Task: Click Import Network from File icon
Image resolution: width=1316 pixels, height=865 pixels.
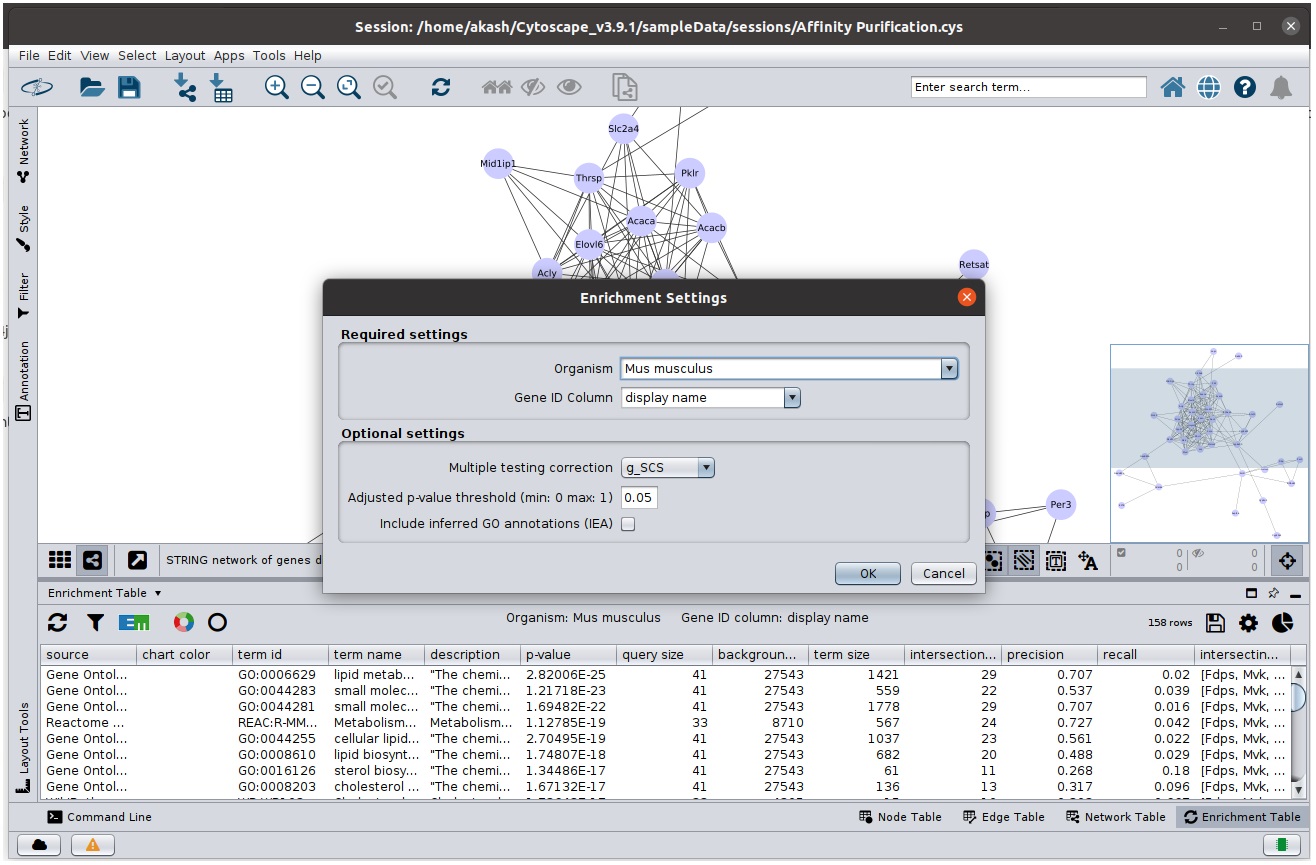Action: [185, 88]
